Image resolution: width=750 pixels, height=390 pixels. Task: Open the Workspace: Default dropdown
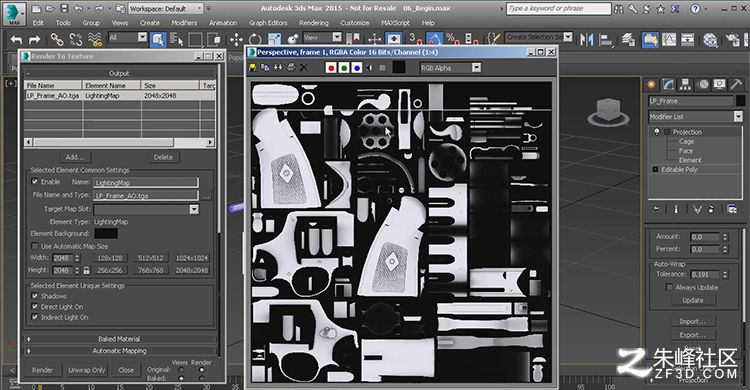(x=166, y=9)
